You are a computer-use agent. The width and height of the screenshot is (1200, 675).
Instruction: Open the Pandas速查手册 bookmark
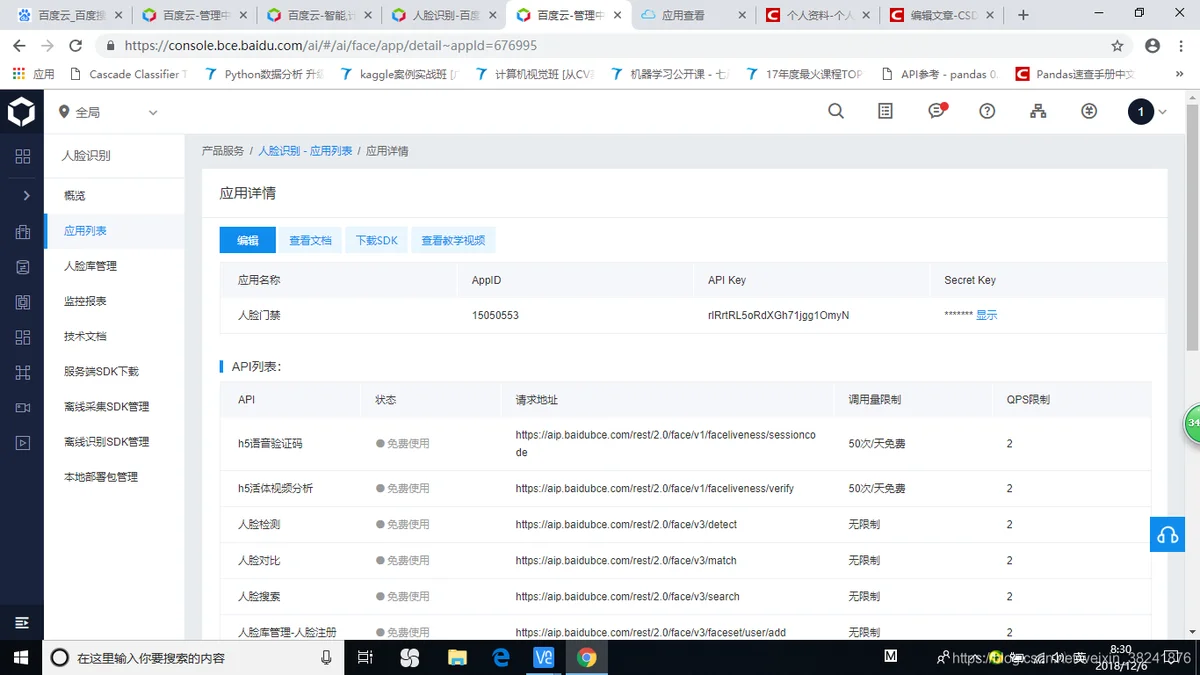[x=1075, y=74]
